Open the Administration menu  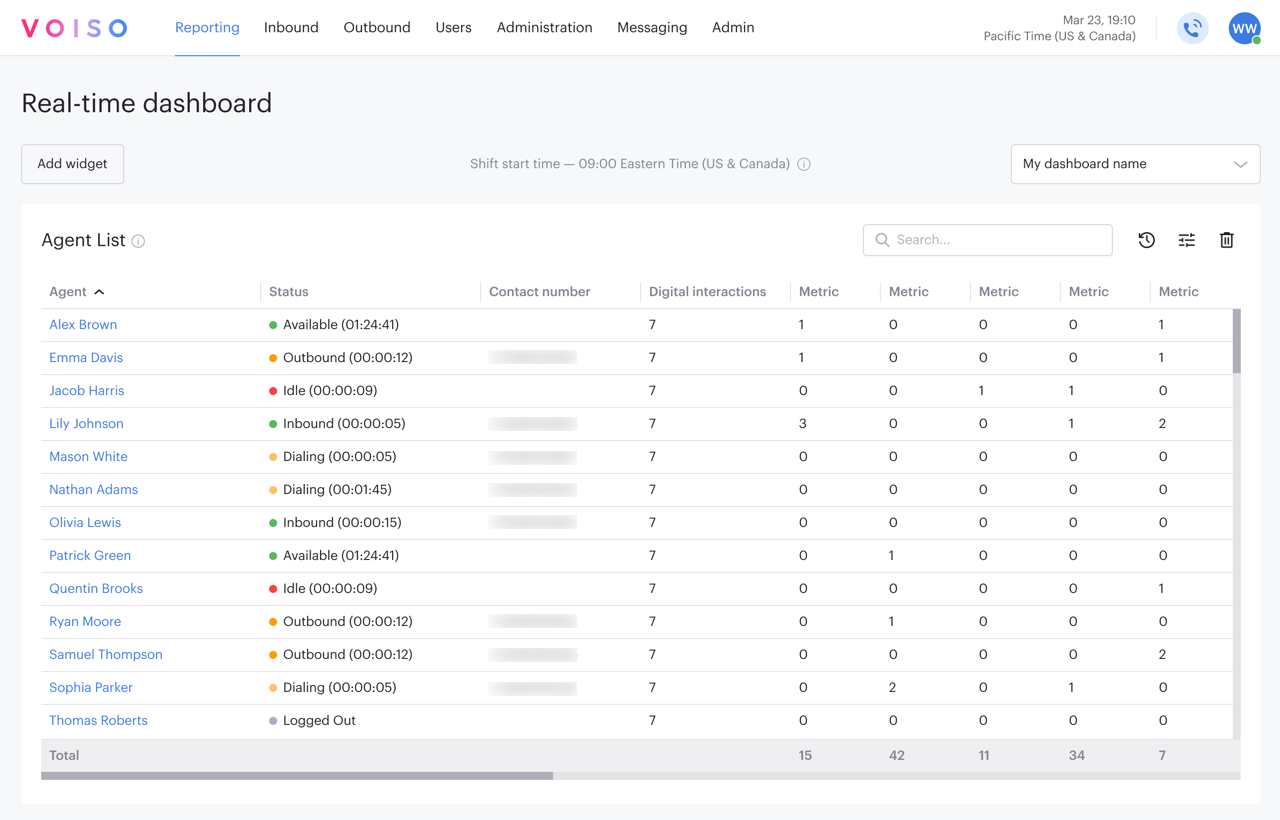(544, 27)
